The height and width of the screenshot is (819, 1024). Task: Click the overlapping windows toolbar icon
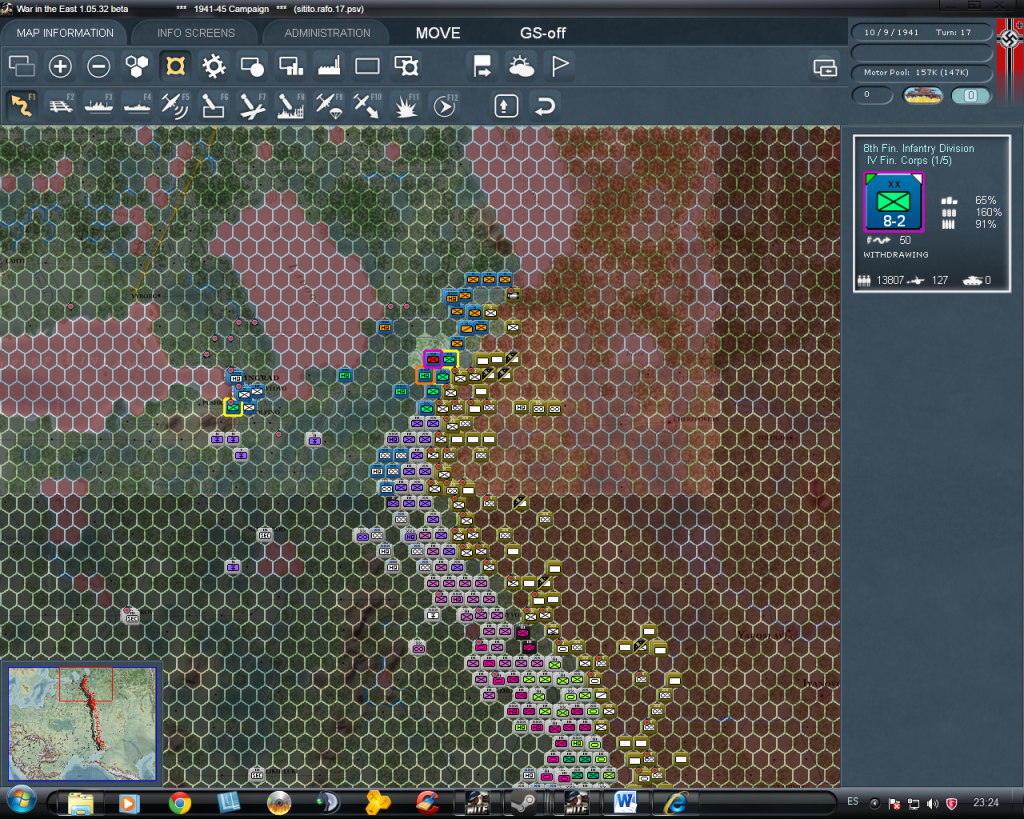22,66
